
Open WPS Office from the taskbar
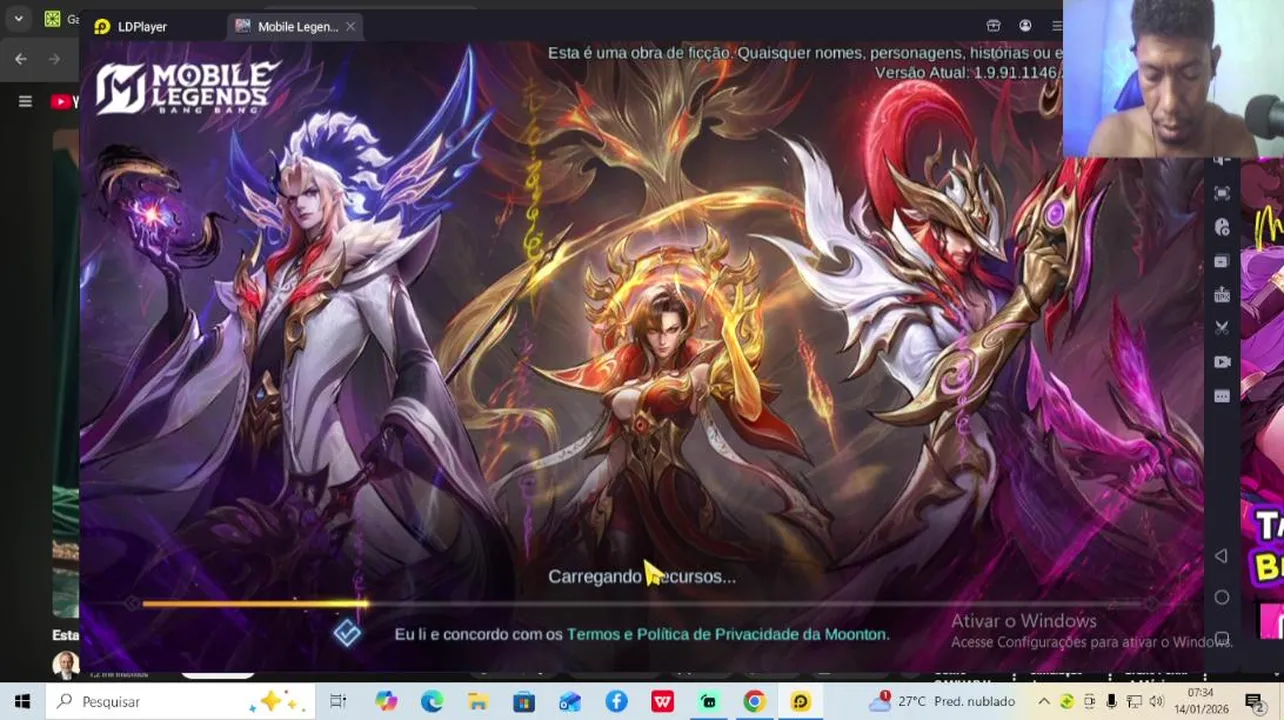click(x=662, y=701)
